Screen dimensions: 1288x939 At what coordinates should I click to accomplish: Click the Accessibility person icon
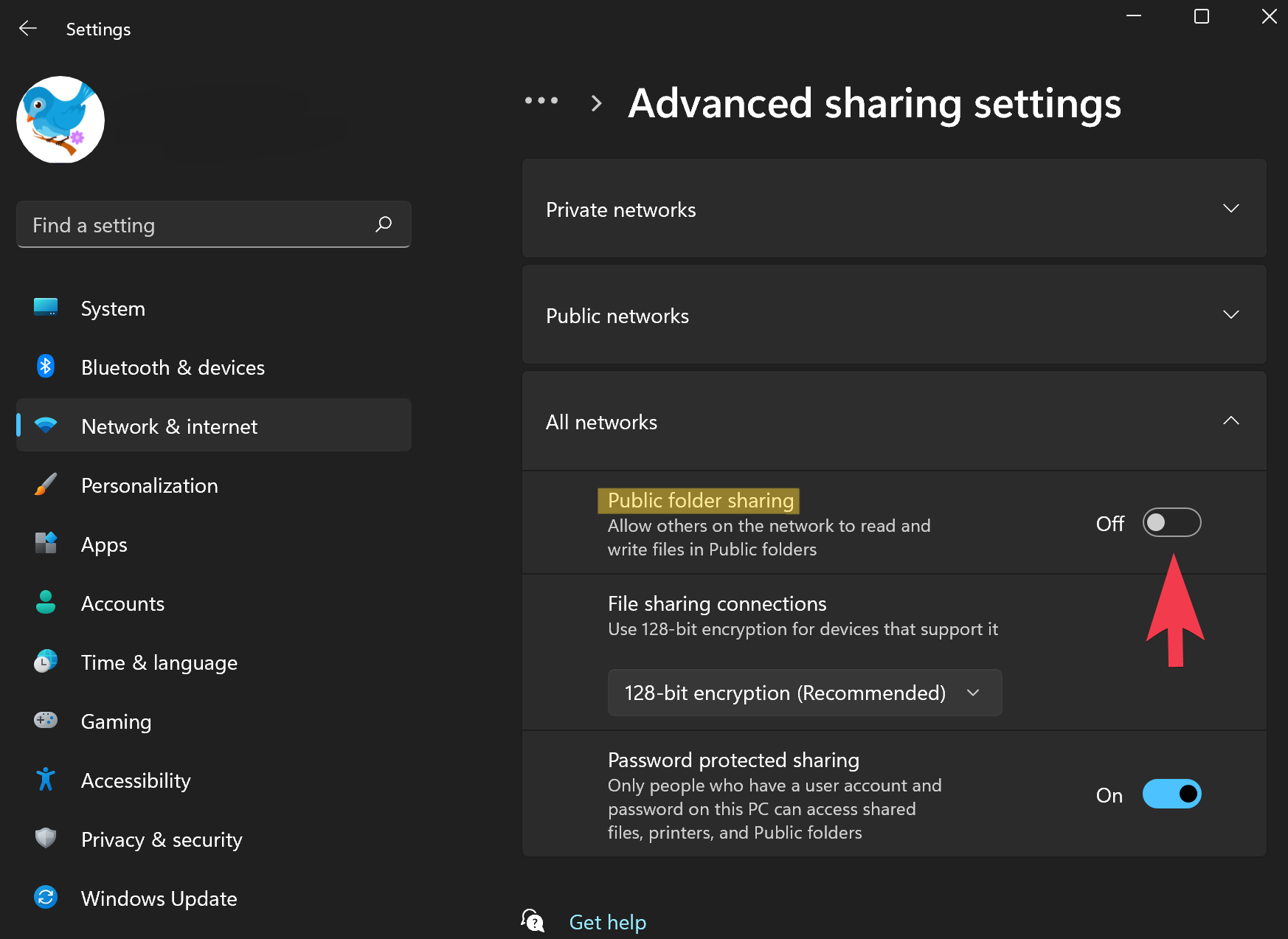(x=46, y=779)
